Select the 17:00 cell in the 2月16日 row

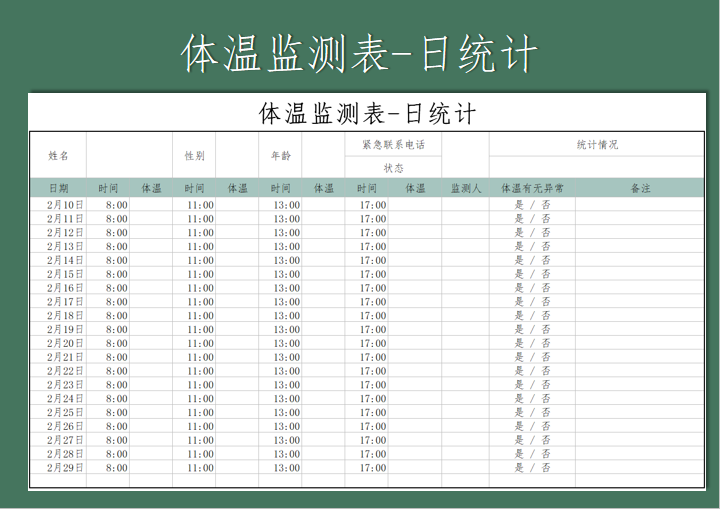pyautogui.click(x=366, y=288)
